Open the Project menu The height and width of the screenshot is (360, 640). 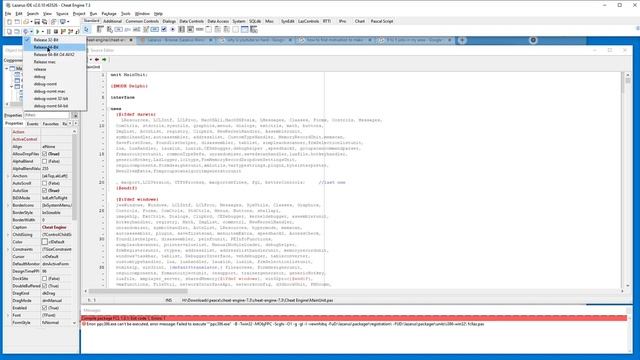[79, 13]
